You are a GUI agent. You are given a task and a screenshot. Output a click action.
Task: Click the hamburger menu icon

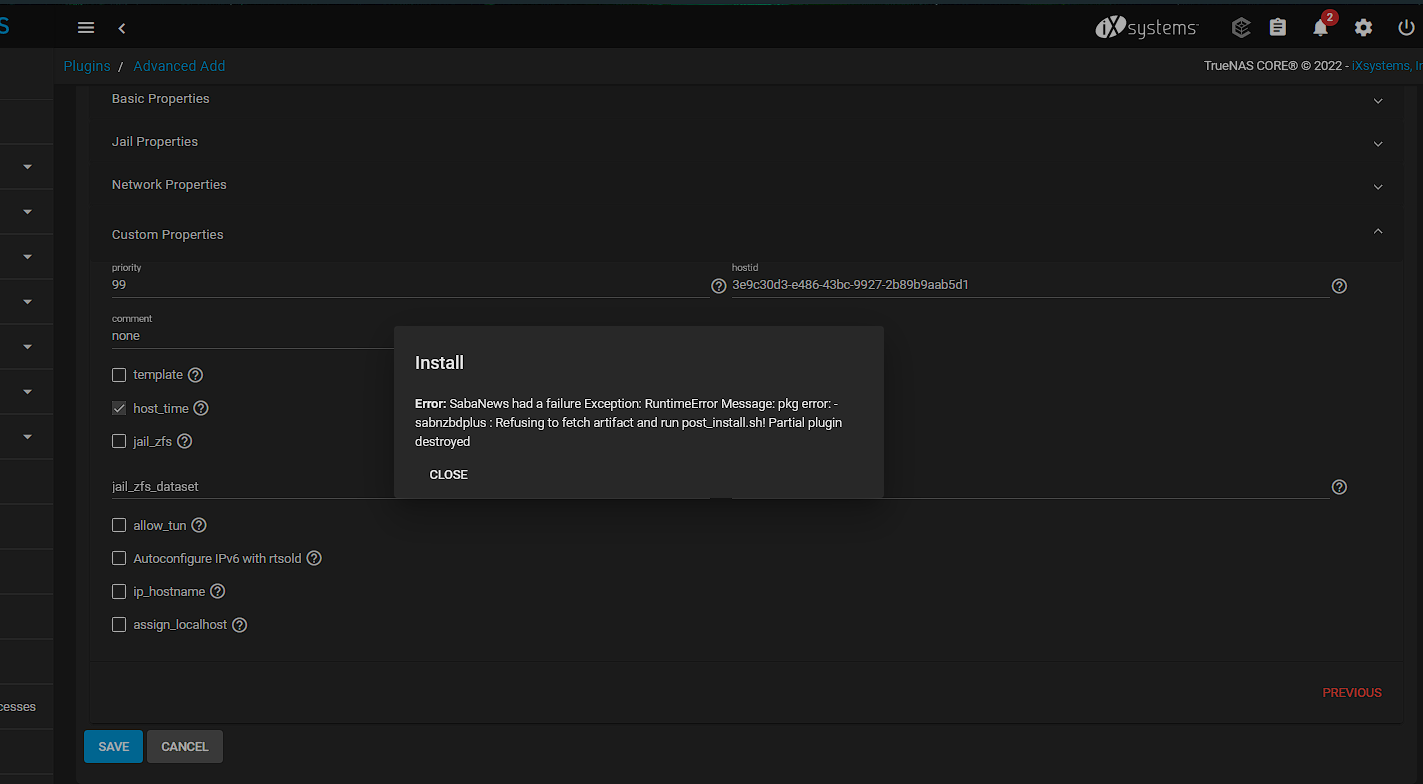86,28
